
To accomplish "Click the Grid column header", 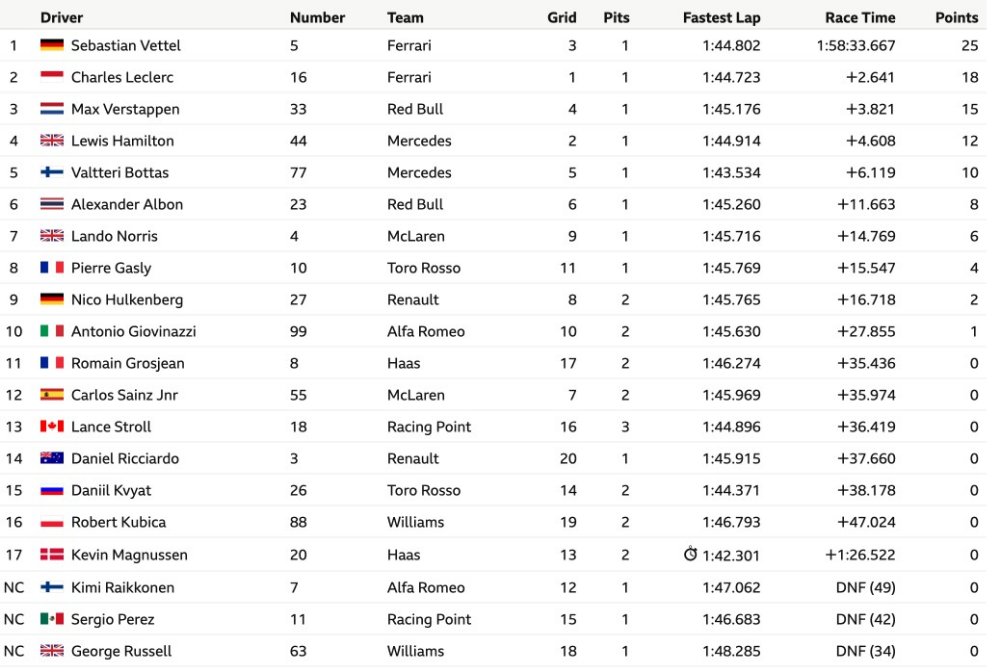I will (561, 17).
